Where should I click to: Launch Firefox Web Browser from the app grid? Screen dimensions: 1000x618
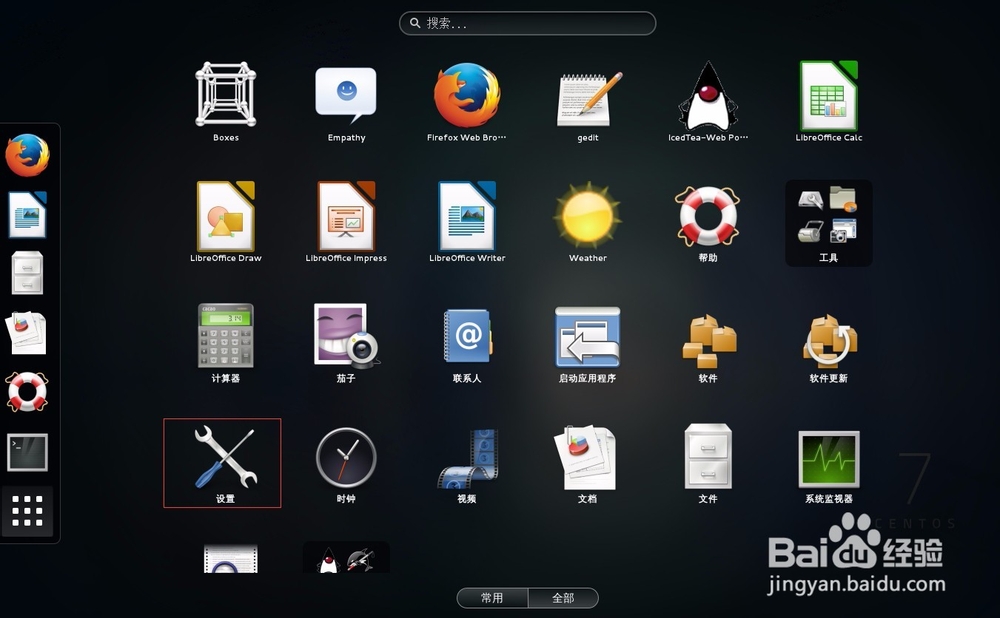pos(465,95)
